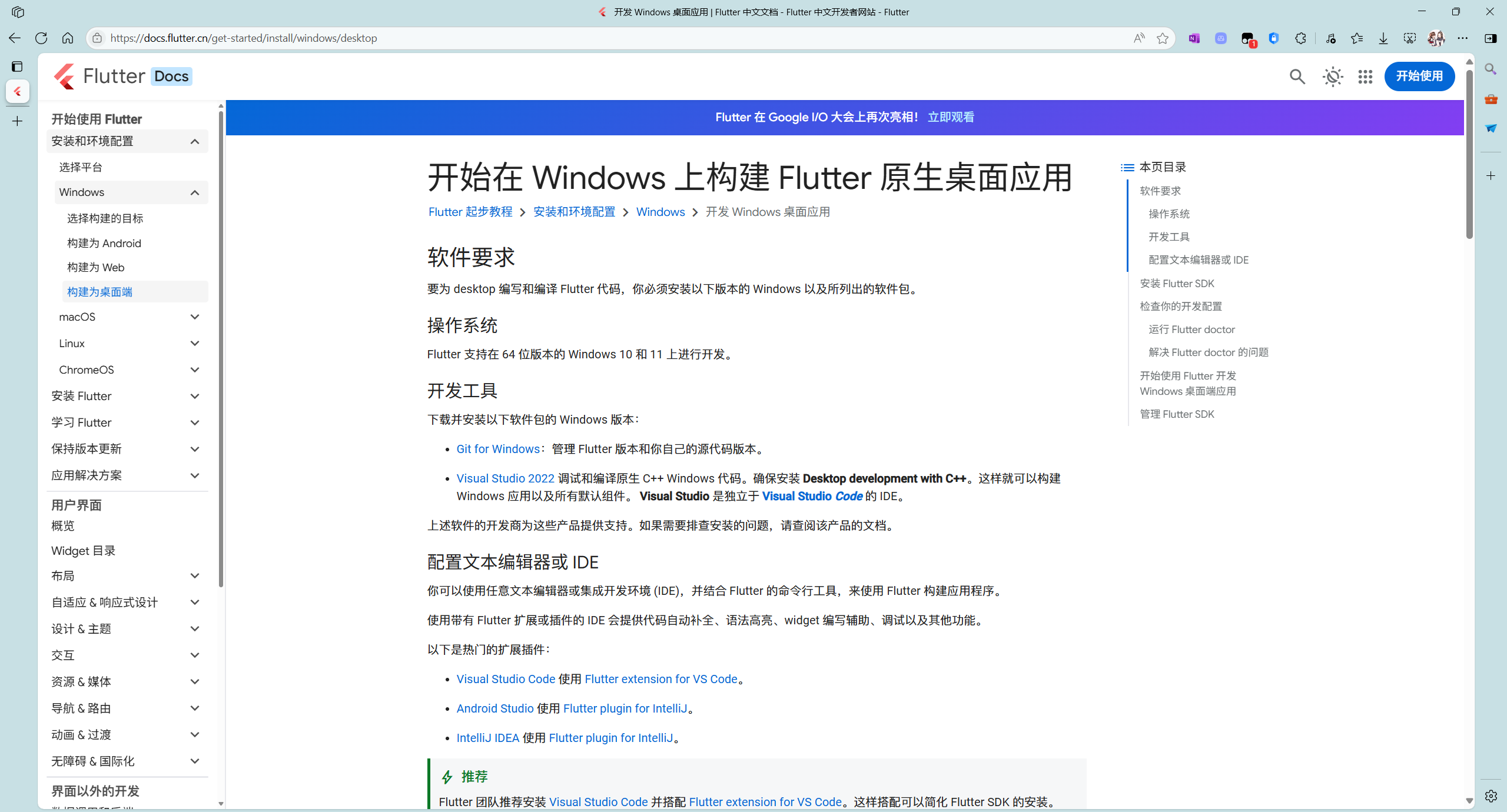
Task: Open site search magnifier
Action: click(x=1297, y=76)
